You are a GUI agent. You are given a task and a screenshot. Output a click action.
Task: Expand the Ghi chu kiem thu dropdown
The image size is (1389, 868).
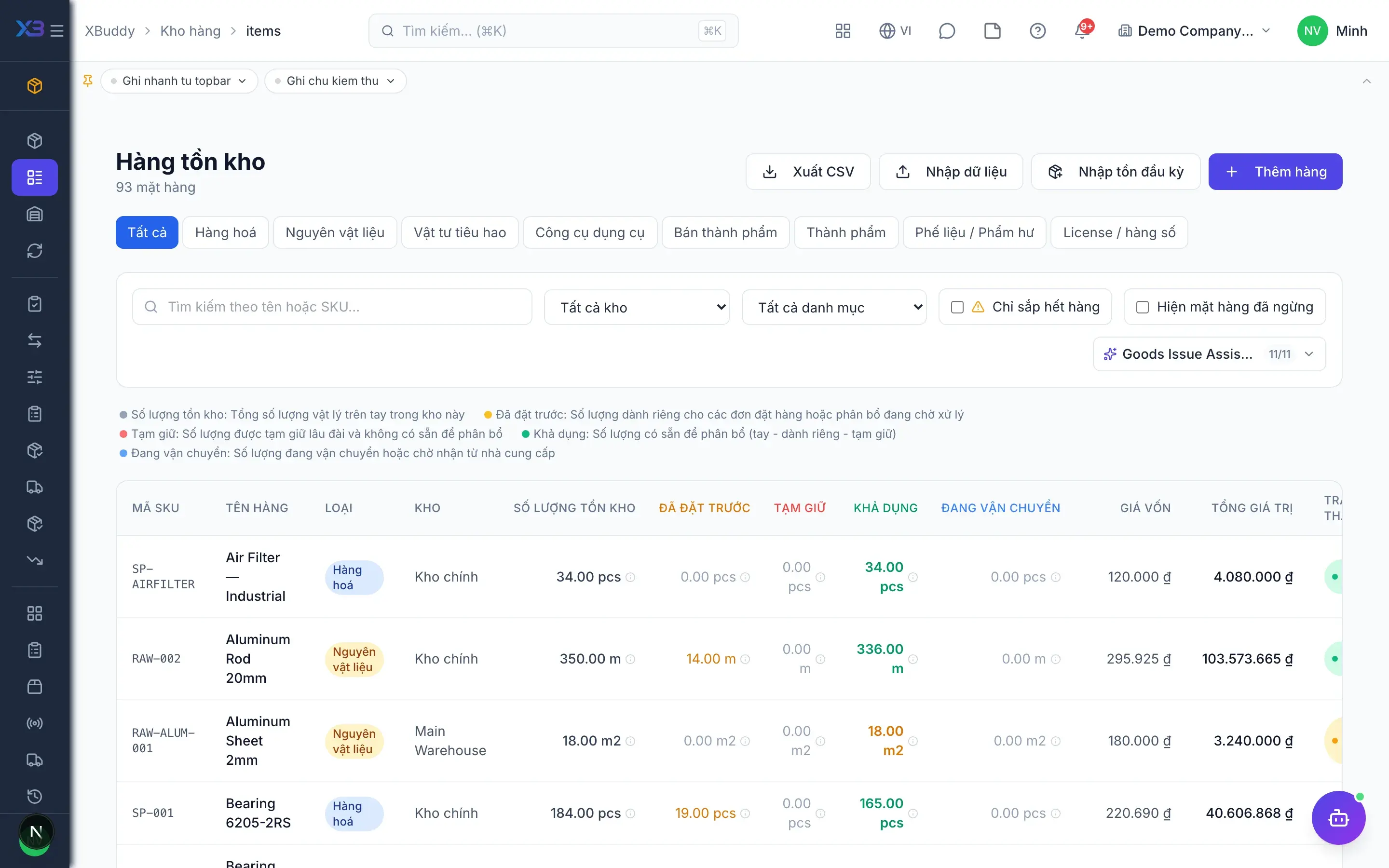335,81
